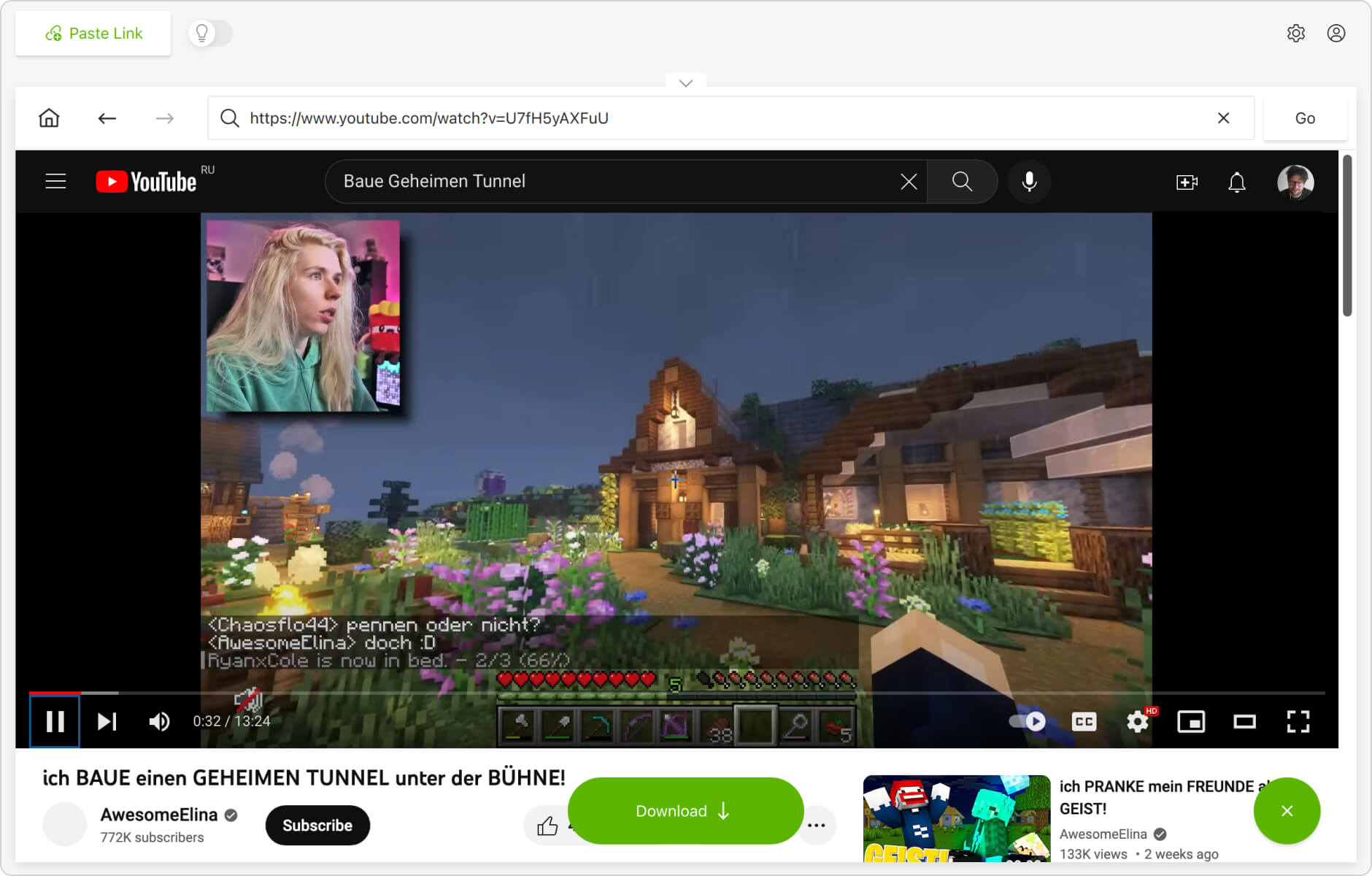Viewport: 1372px width, 876px height.
Task: Open the more actions ellipsis menu
Action: tap(817, 825)
